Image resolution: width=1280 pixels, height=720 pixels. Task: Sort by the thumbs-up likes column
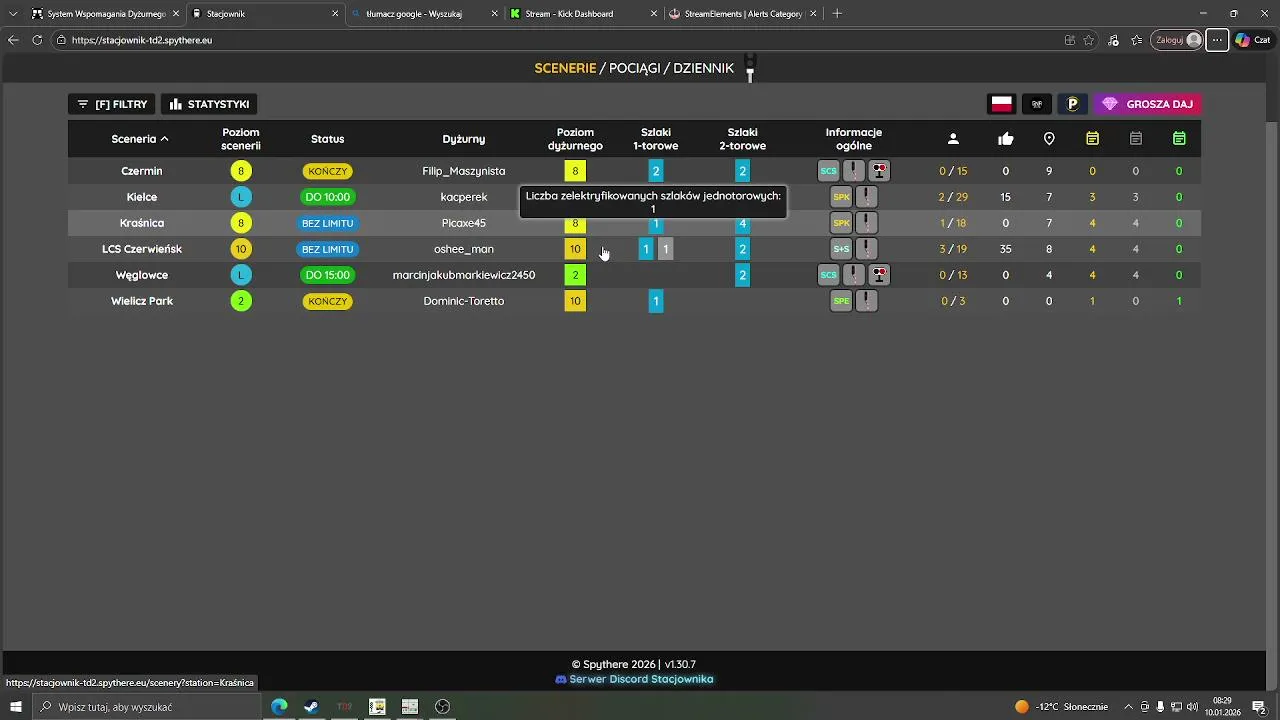tap(1006, 139)
